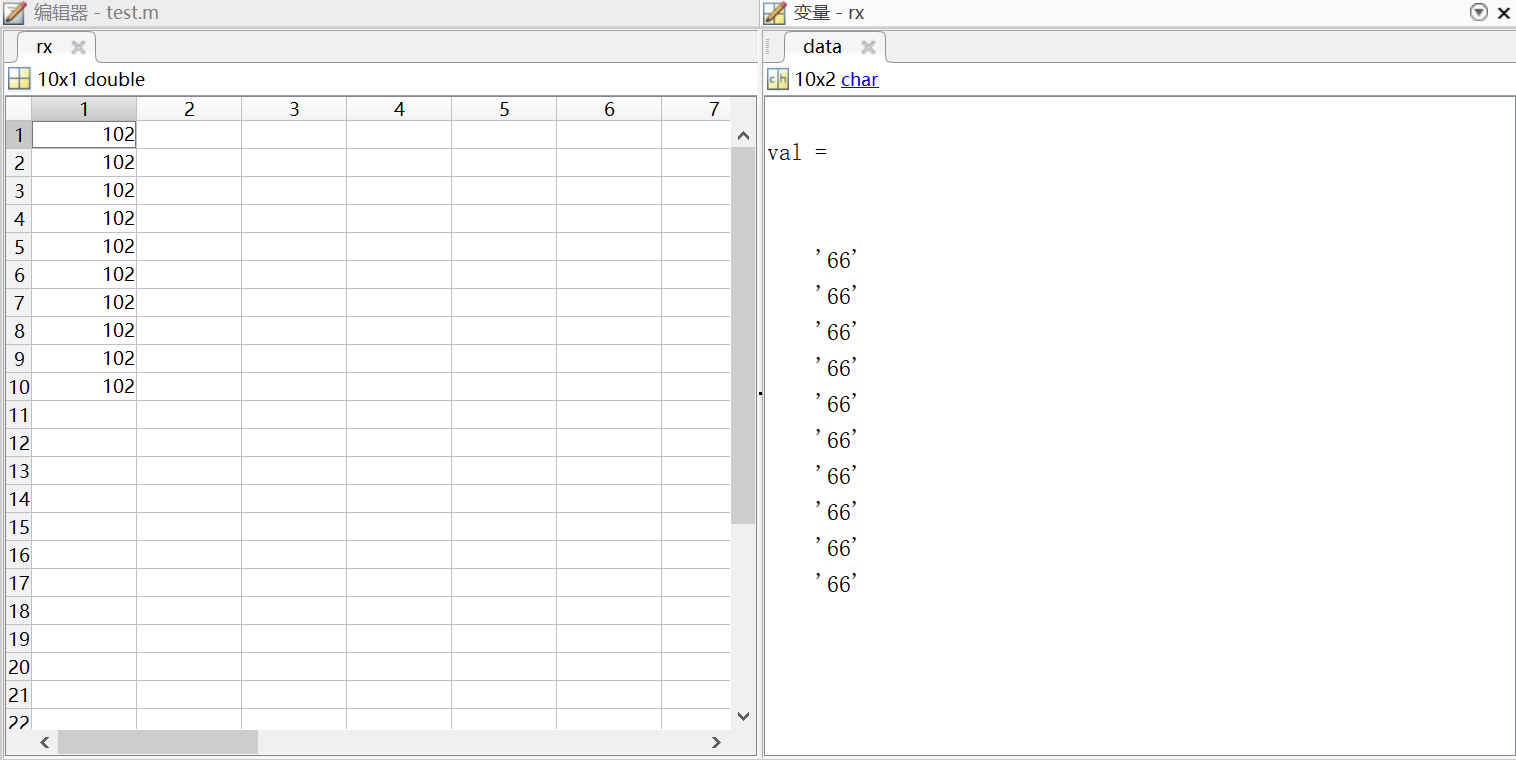Select column header 7
Screen dimensions: 1516x760
697,109
